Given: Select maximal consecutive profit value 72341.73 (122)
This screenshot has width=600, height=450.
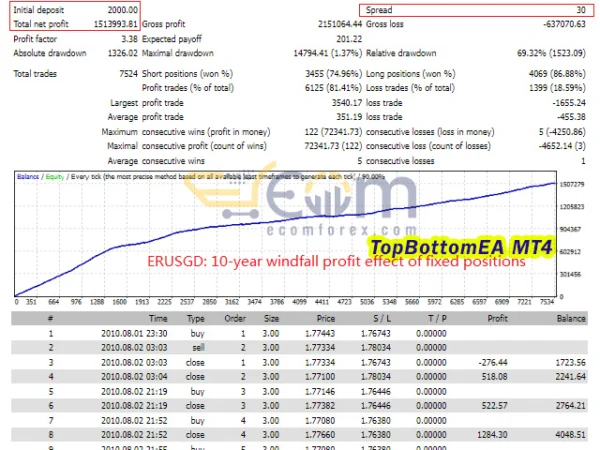Looking at the screenshot, I should click(x=333, y=146).
